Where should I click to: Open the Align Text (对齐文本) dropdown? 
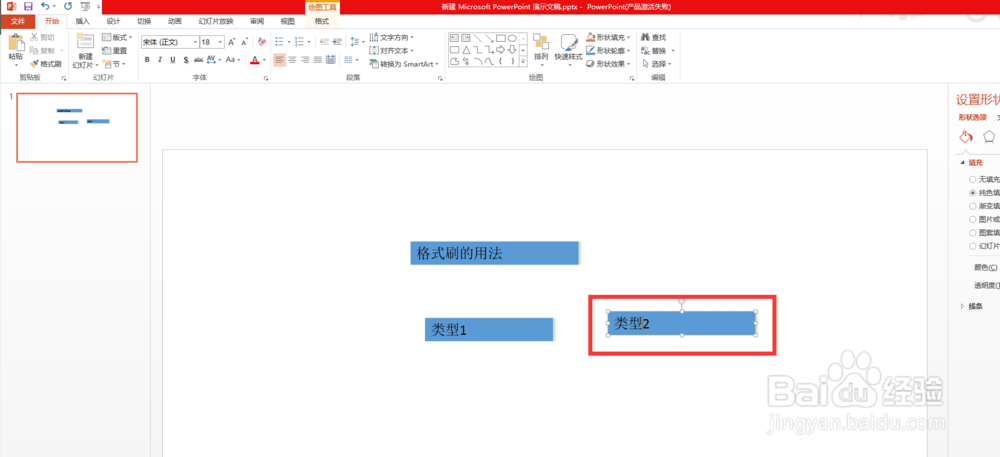[392, 50]
